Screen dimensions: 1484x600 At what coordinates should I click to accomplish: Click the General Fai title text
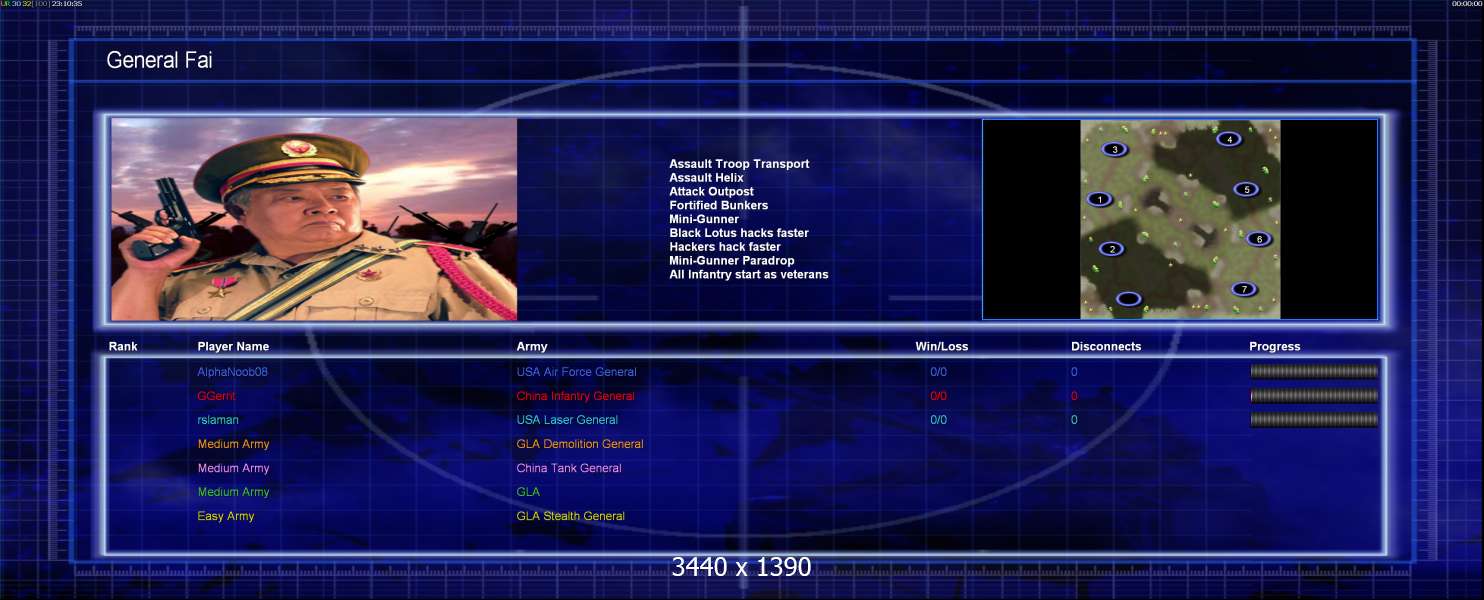[x=159, y=60]
